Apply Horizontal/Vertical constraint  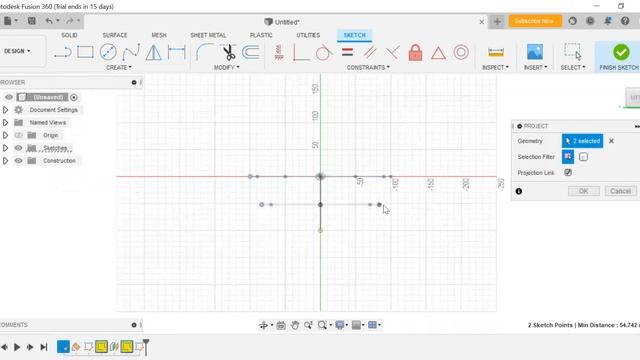click(x=279, y=52)
